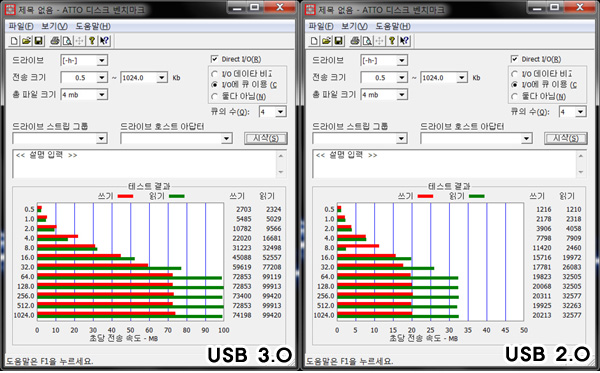Click 시작(S) button in left window
The height and width of the screenshot is (373, 600).
click(266, 138)
